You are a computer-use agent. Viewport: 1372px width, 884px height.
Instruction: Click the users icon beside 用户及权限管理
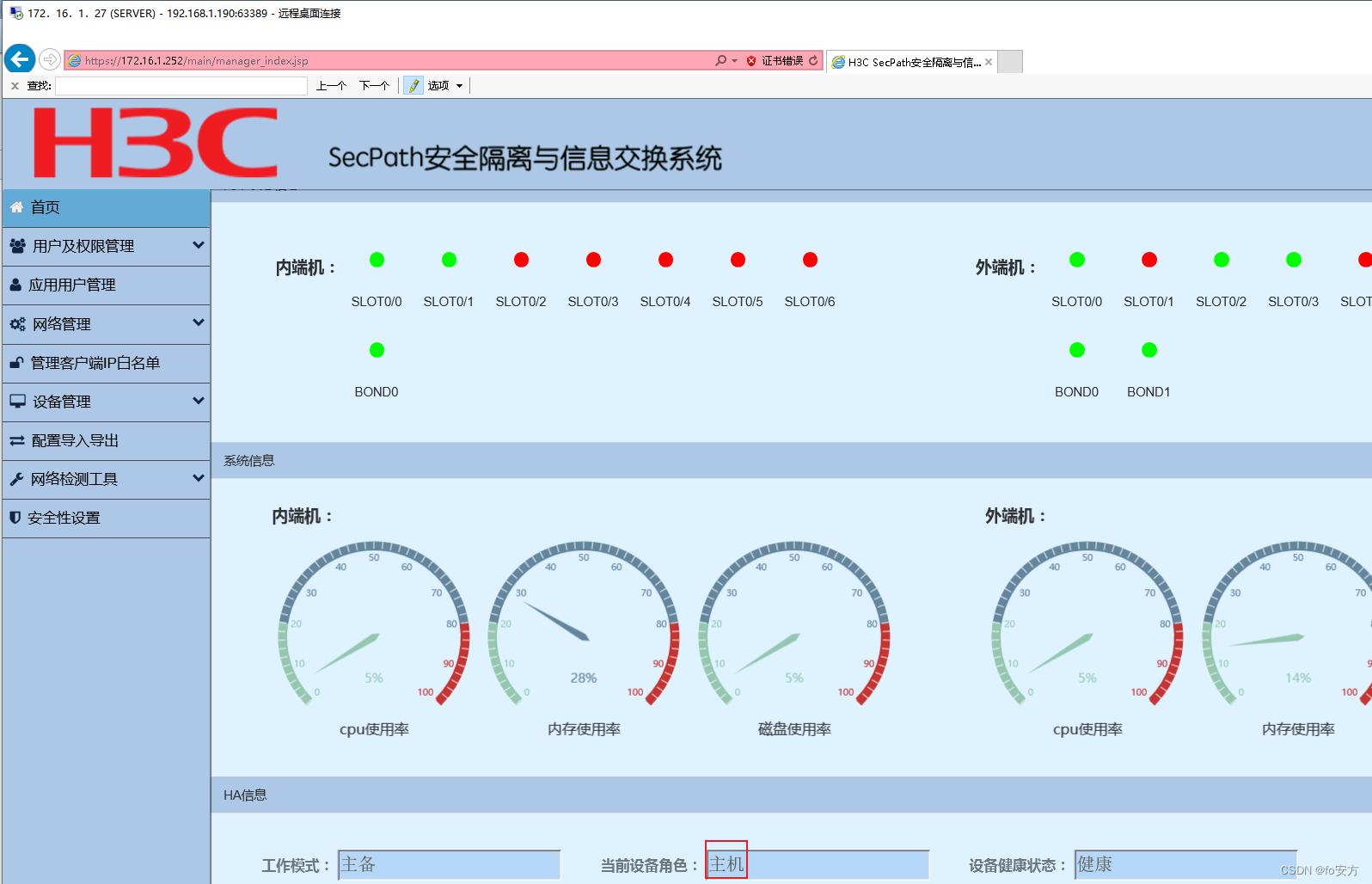17,246
